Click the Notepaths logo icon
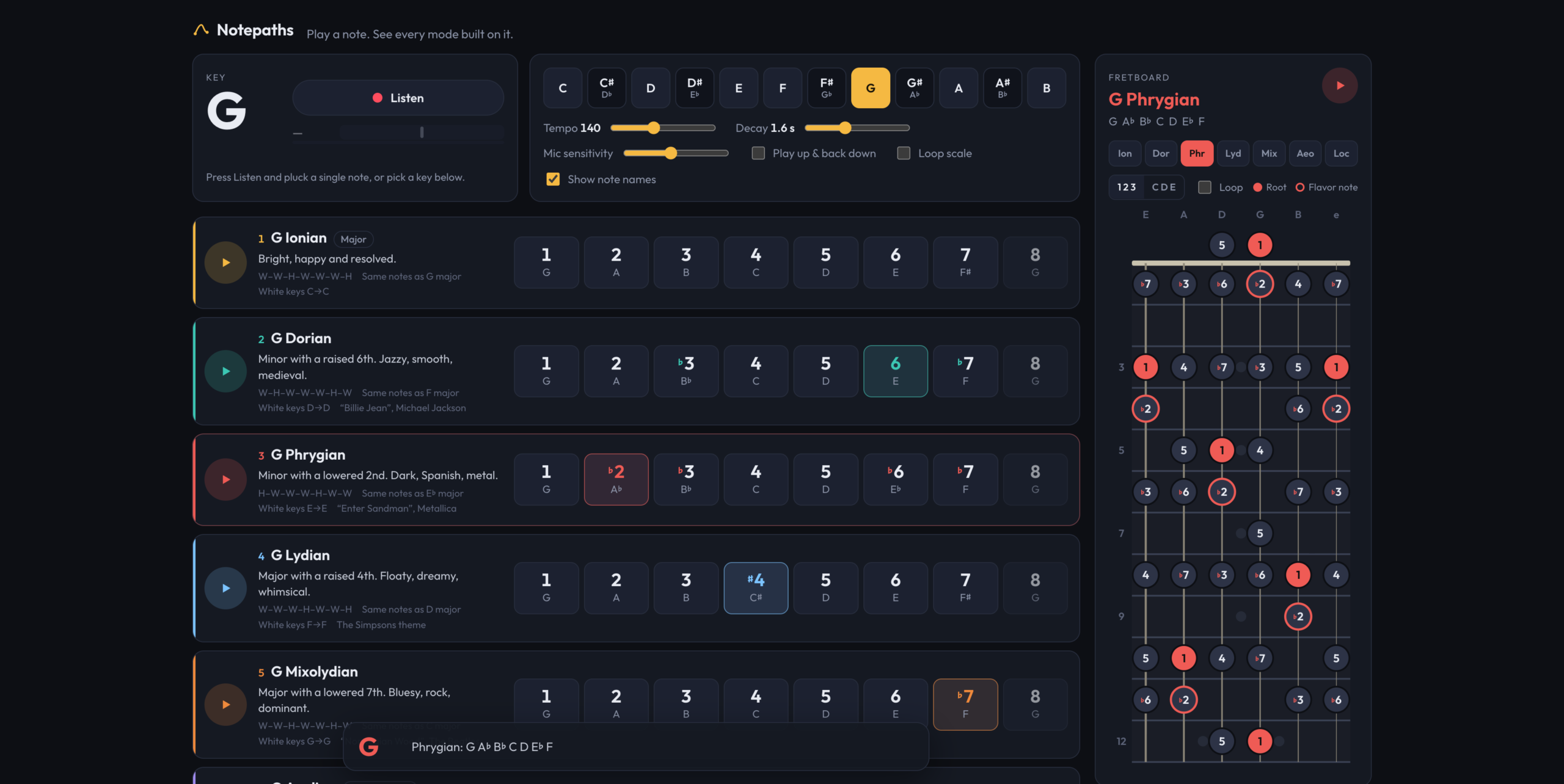Viewport: 1564px width, 784px height. (201, 30)
